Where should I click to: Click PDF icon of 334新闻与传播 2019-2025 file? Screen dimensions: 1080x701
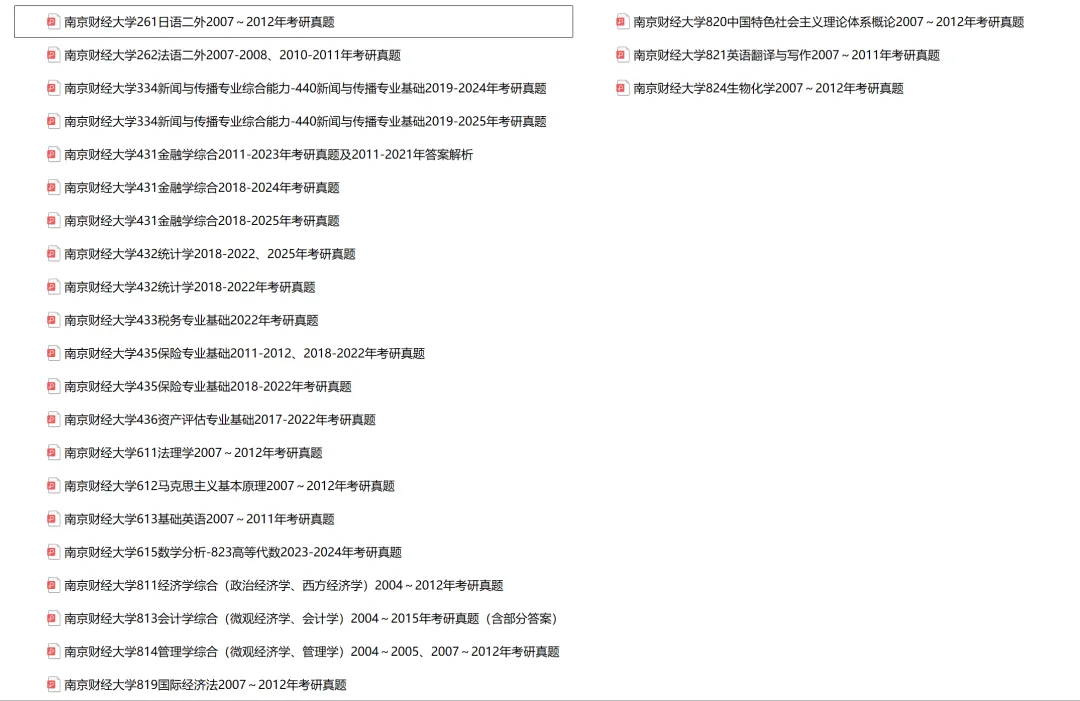[53, 121]
